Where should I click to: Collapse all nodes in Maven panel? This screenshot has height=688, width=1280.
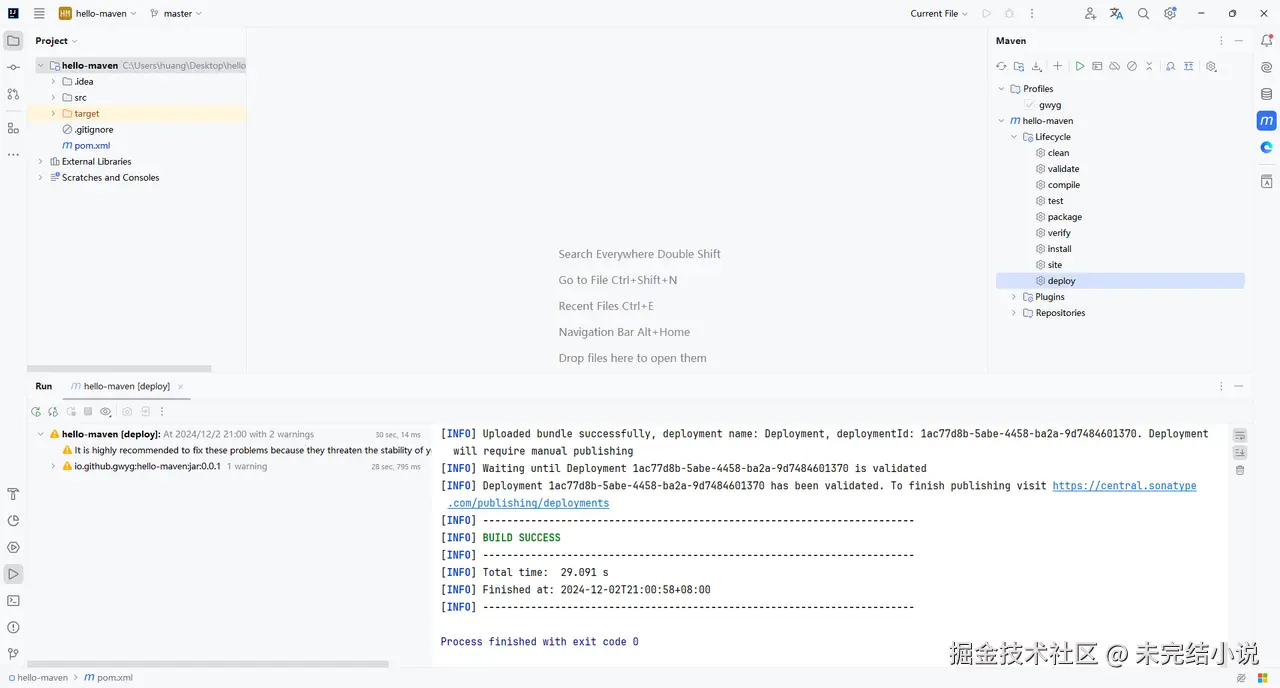(1149, 66)
